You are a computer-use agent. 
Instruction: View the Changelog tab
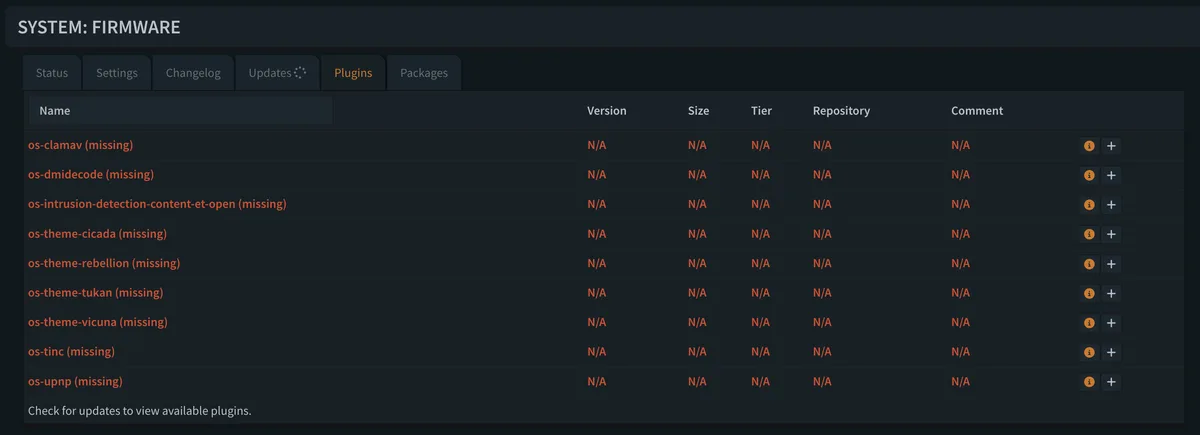pyautogui.click(x=193, y=73)
